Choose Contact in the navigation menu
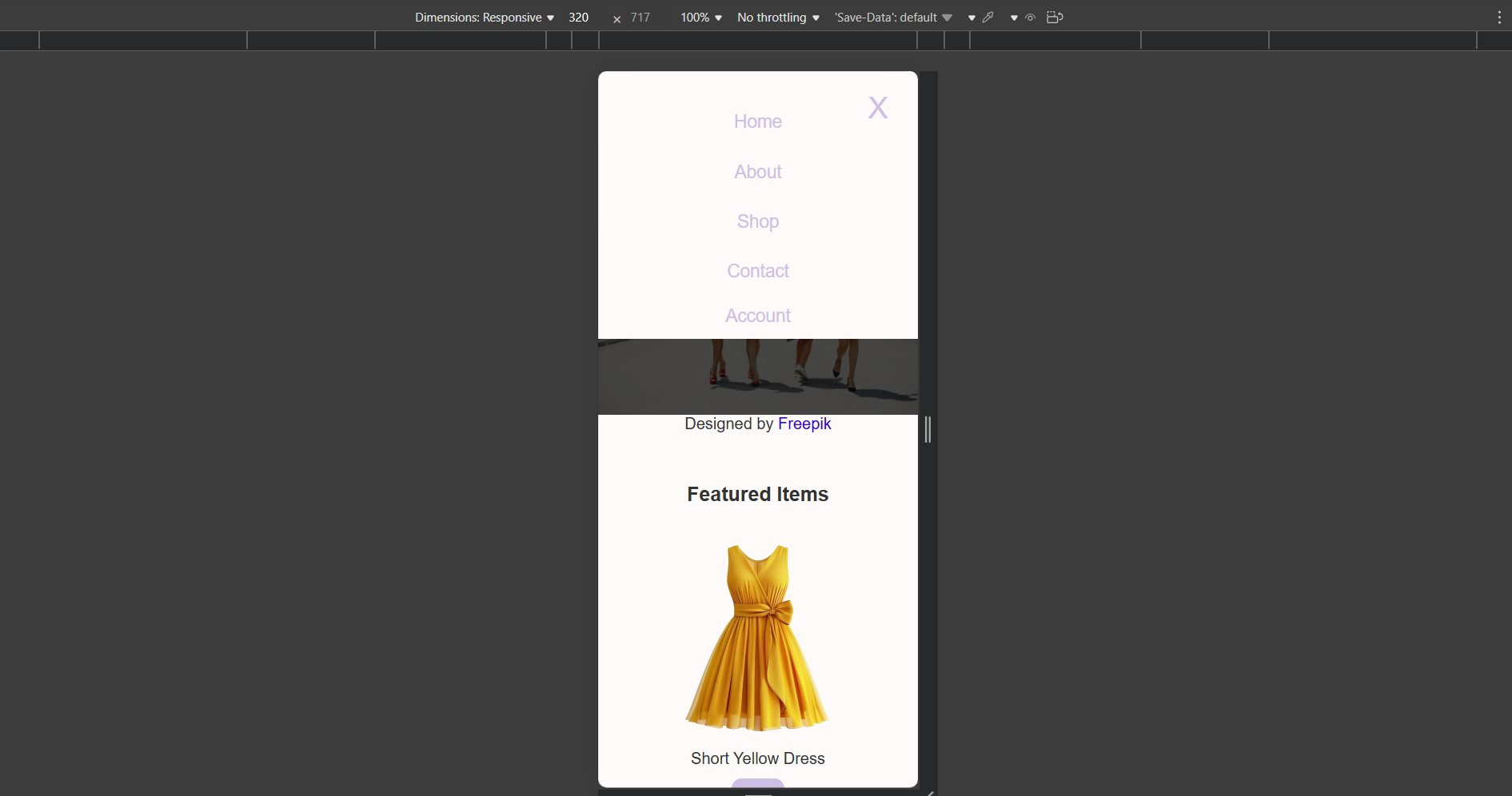 click(x=757, y=271)
